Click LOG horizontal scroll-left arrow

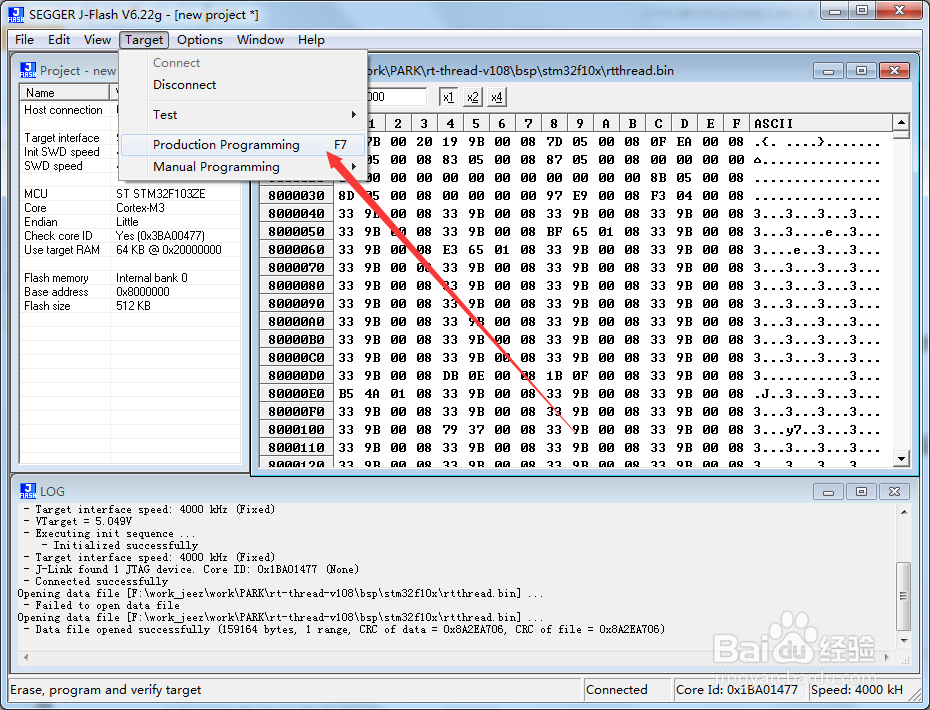(x=26, y=657)
